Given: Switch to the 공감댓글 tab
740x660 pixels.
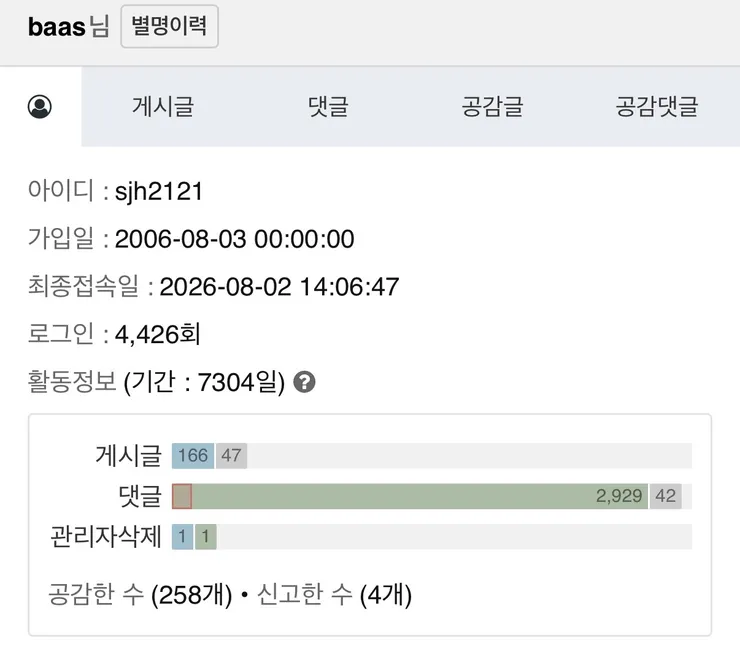Looking at the screenshot, I should click(657, 106).
